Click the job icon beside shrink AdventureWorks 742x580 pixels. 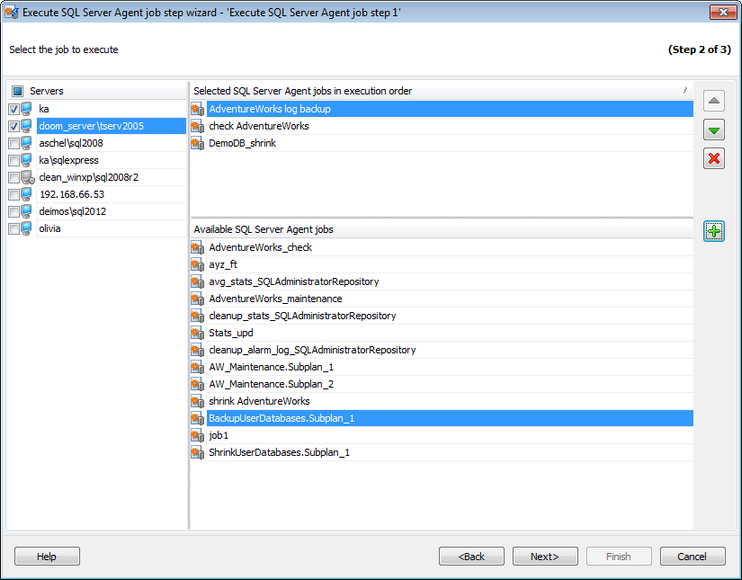(198, 401)
